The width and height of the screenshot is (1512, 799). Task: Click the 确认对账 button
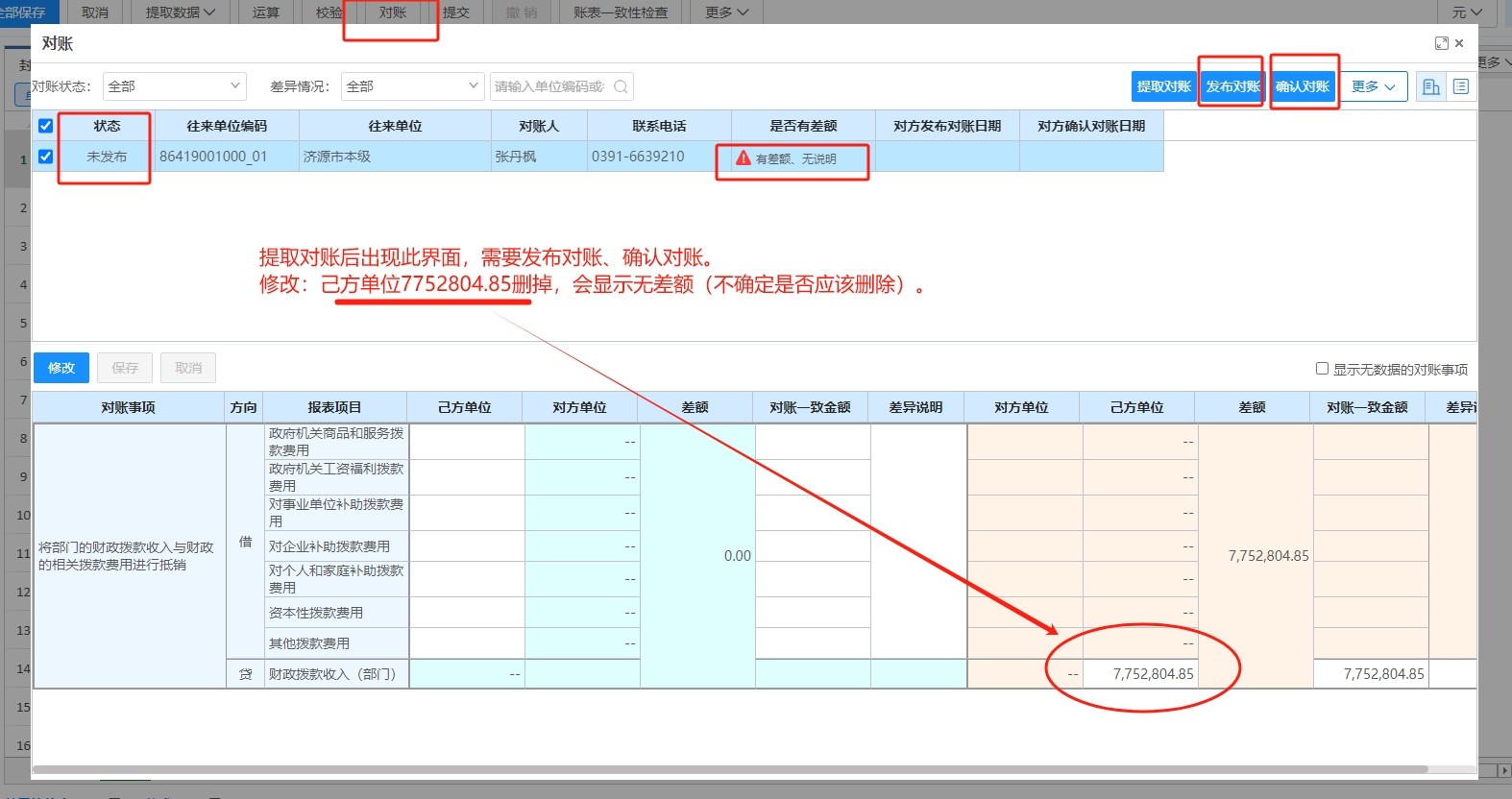[x=1303, y=86]
